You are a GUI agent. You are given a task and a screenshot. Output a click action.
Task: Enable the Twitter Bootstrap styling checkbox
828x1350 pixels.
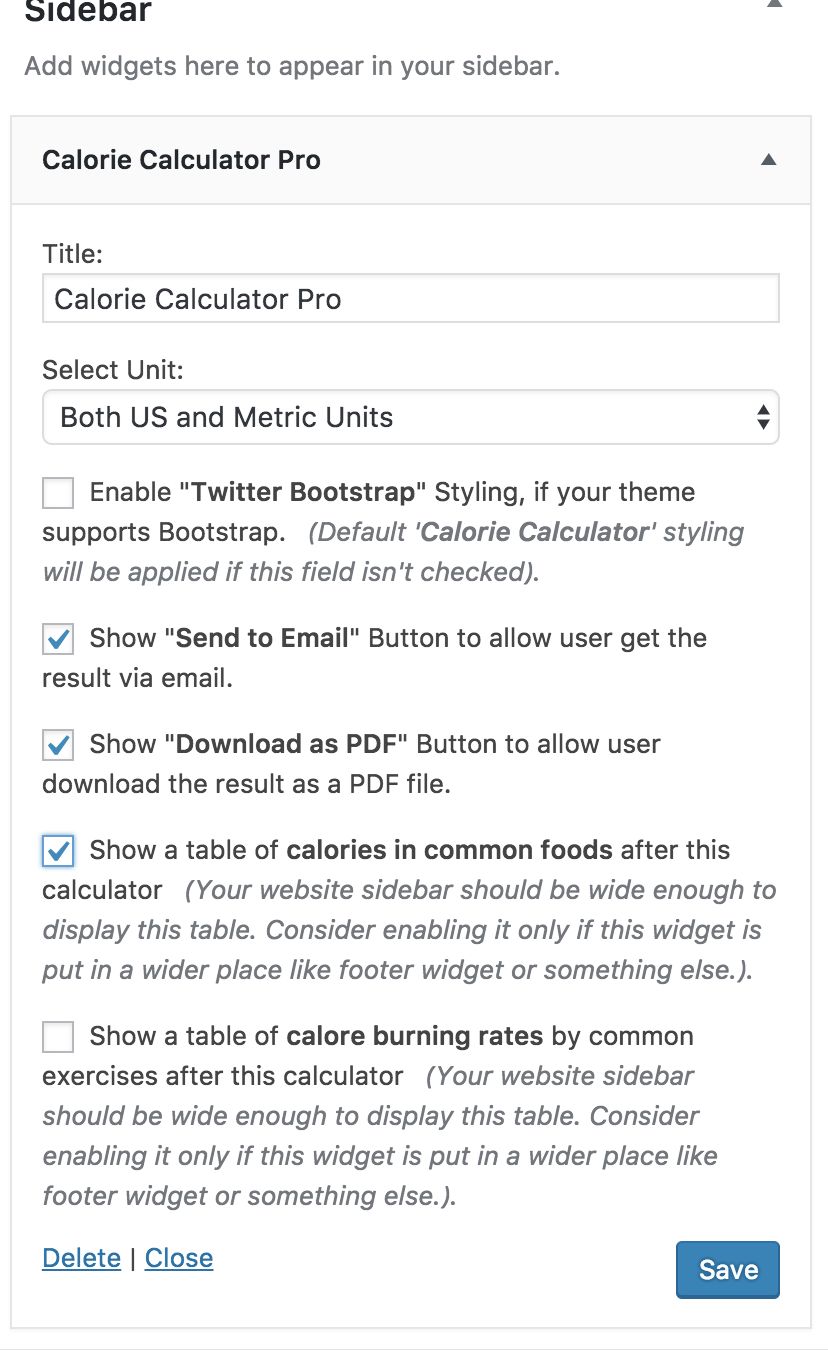click(58, 493)
